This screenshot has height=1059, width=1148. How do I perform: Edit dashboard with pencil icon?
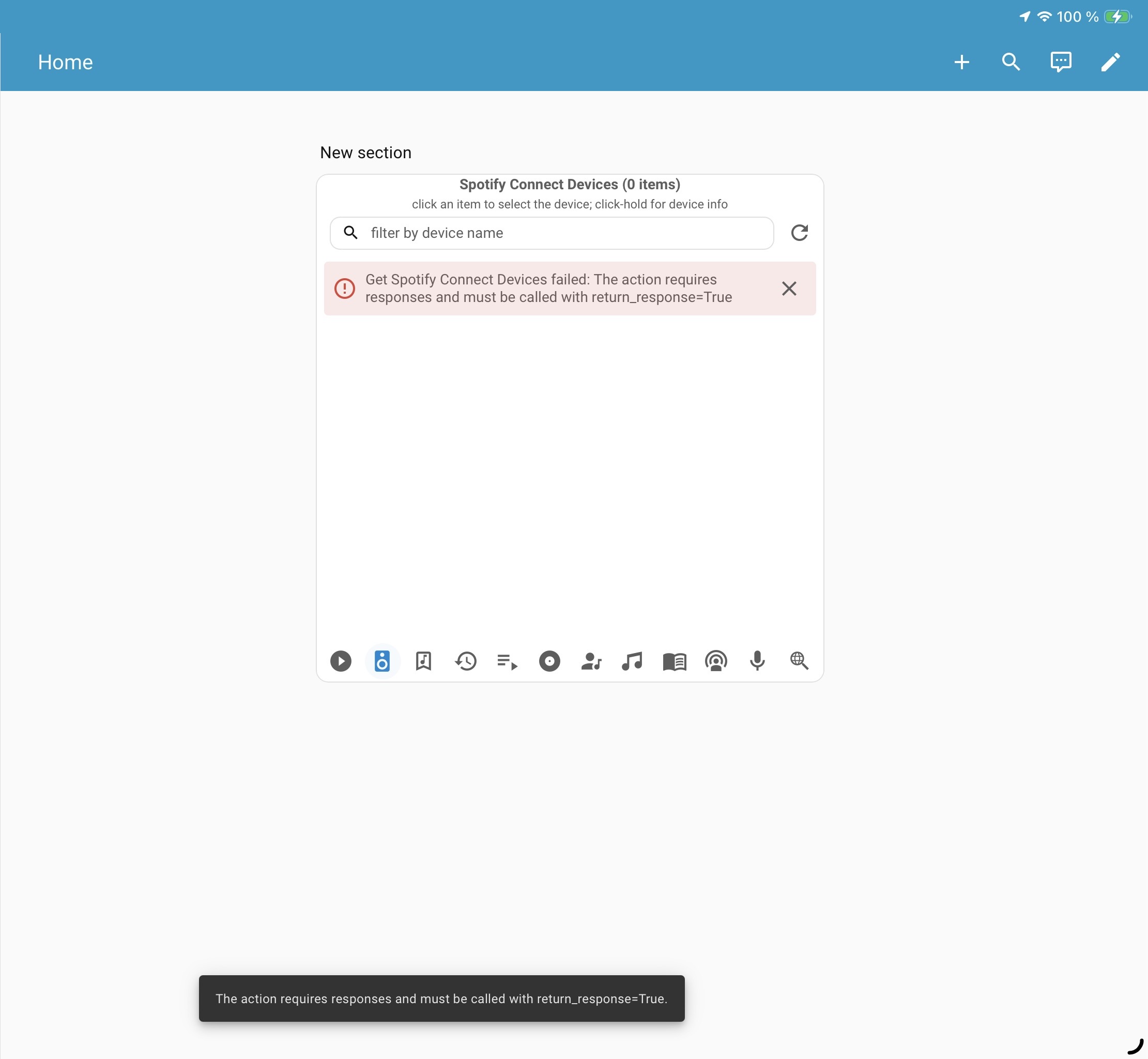click(1110, 62)
